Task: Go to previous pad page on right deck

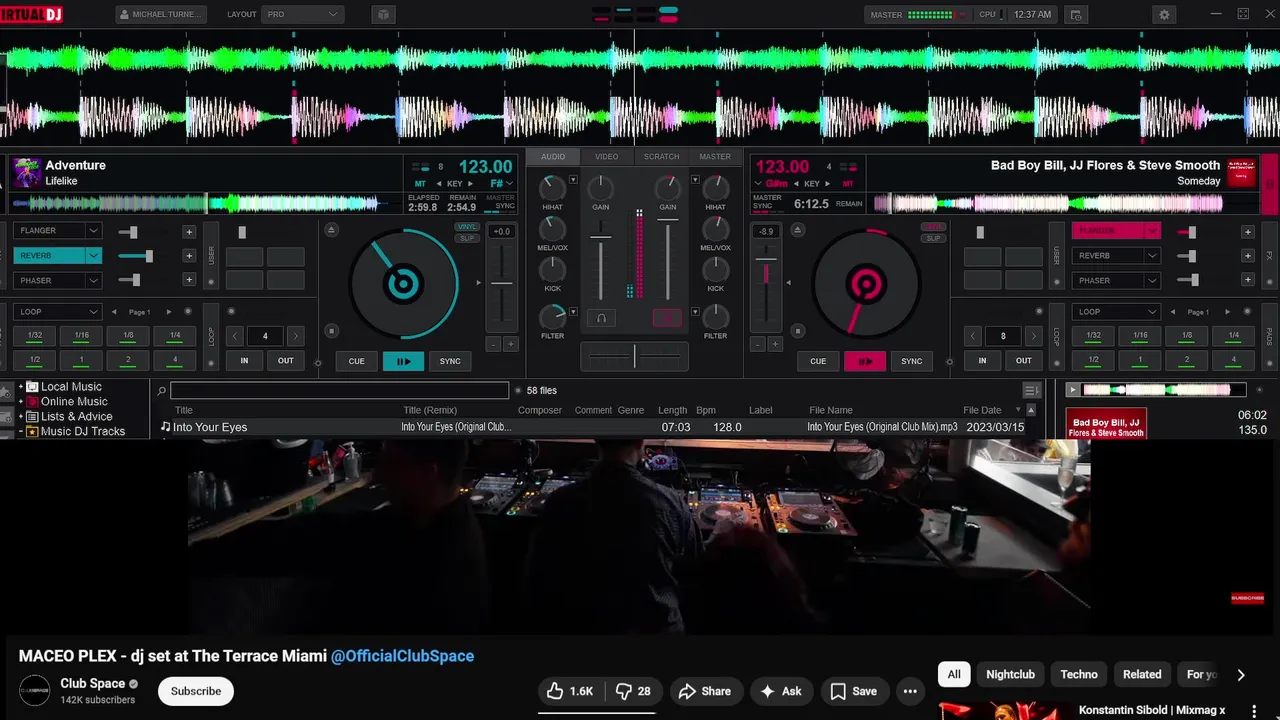Action: [x=1173, y=312]
